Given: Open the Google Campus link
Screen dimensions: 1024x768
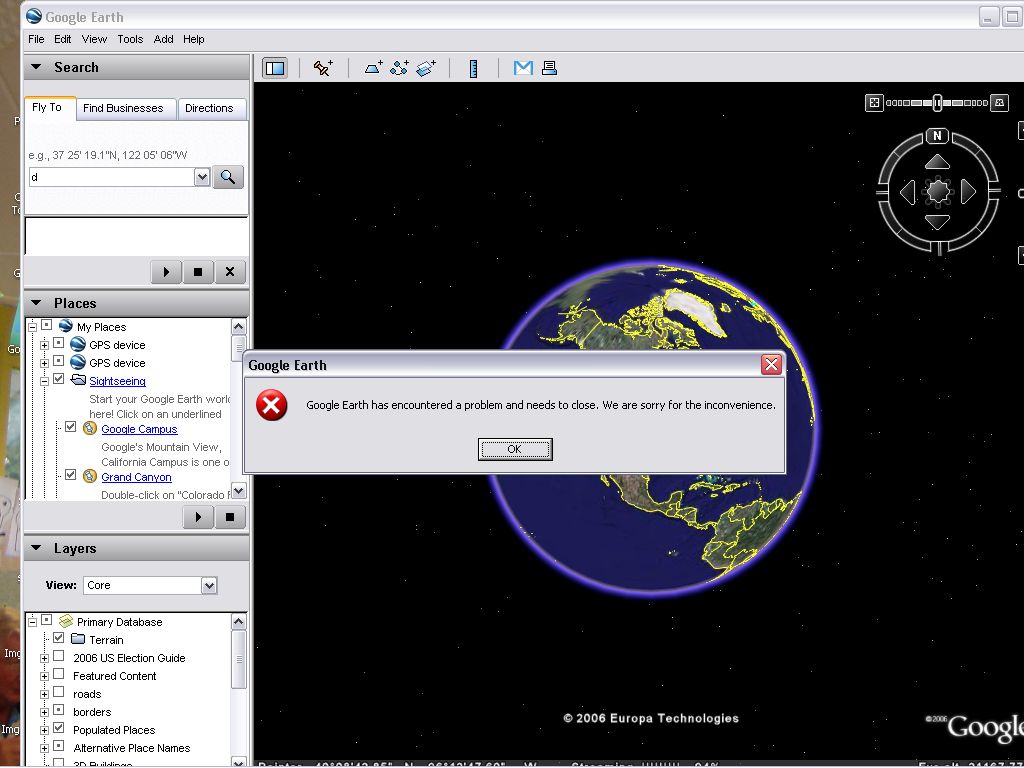Looking at the screenshot, I should 139,429.
